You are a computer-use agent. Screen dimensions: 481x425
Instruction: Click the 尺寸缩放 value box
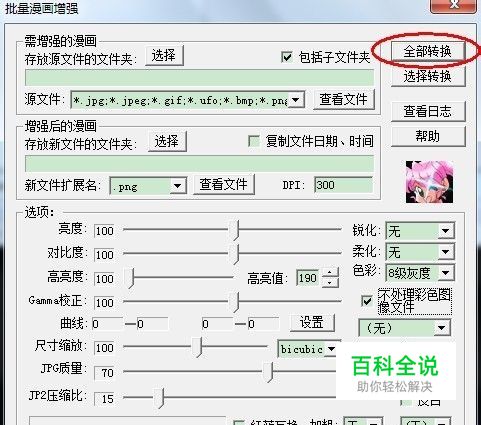pyautogui.click(x=104, y=348)
